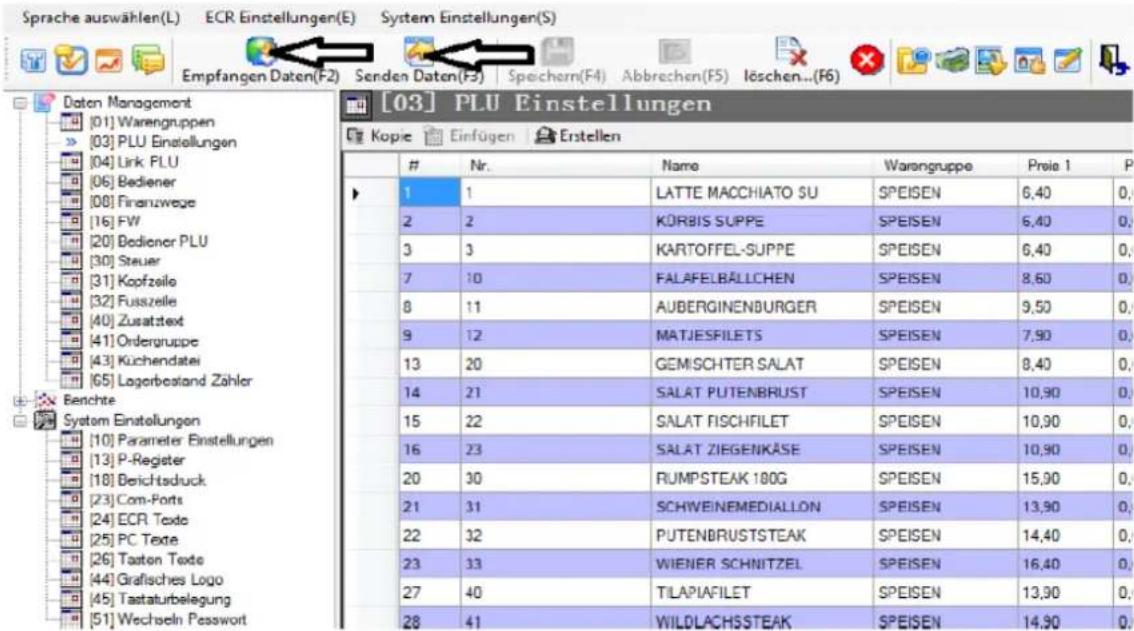Select [41] Ordergruppe in tree

tap(144, 341)
